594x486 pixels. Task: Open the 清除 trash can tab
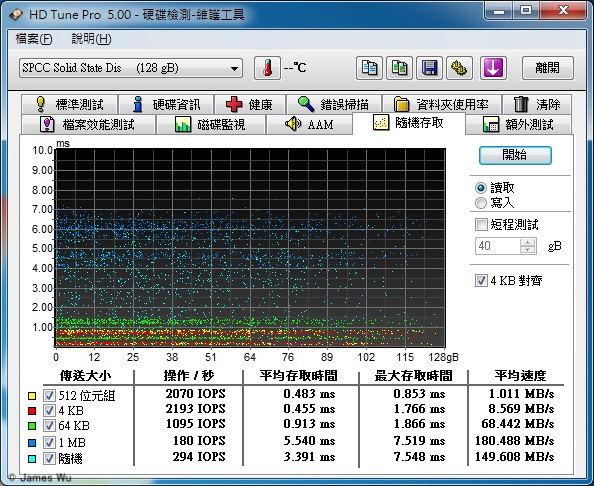pyautogui.click(x=537, y=104)
